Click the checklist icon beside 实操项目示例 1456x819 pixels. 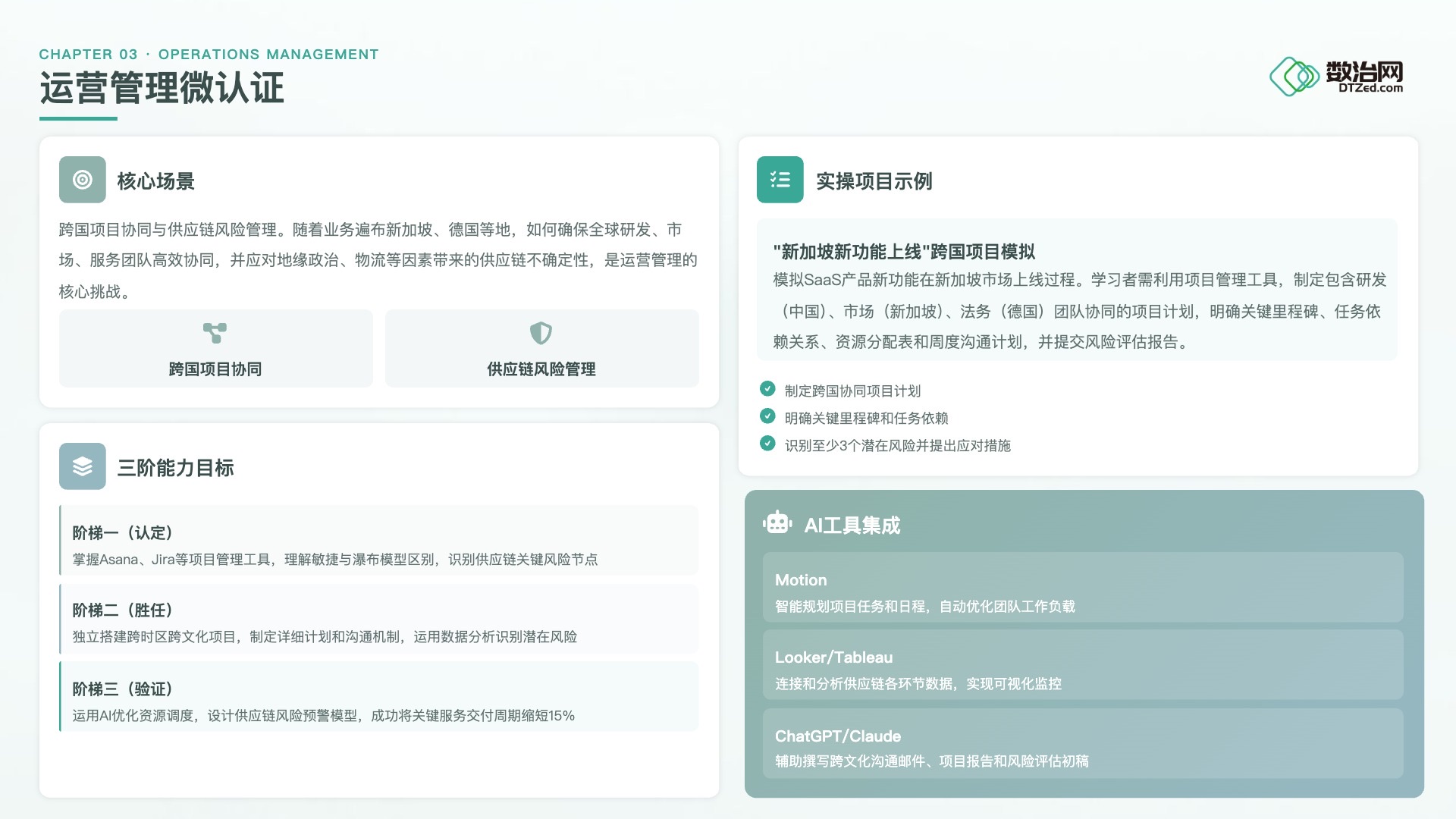click(780, 180)
